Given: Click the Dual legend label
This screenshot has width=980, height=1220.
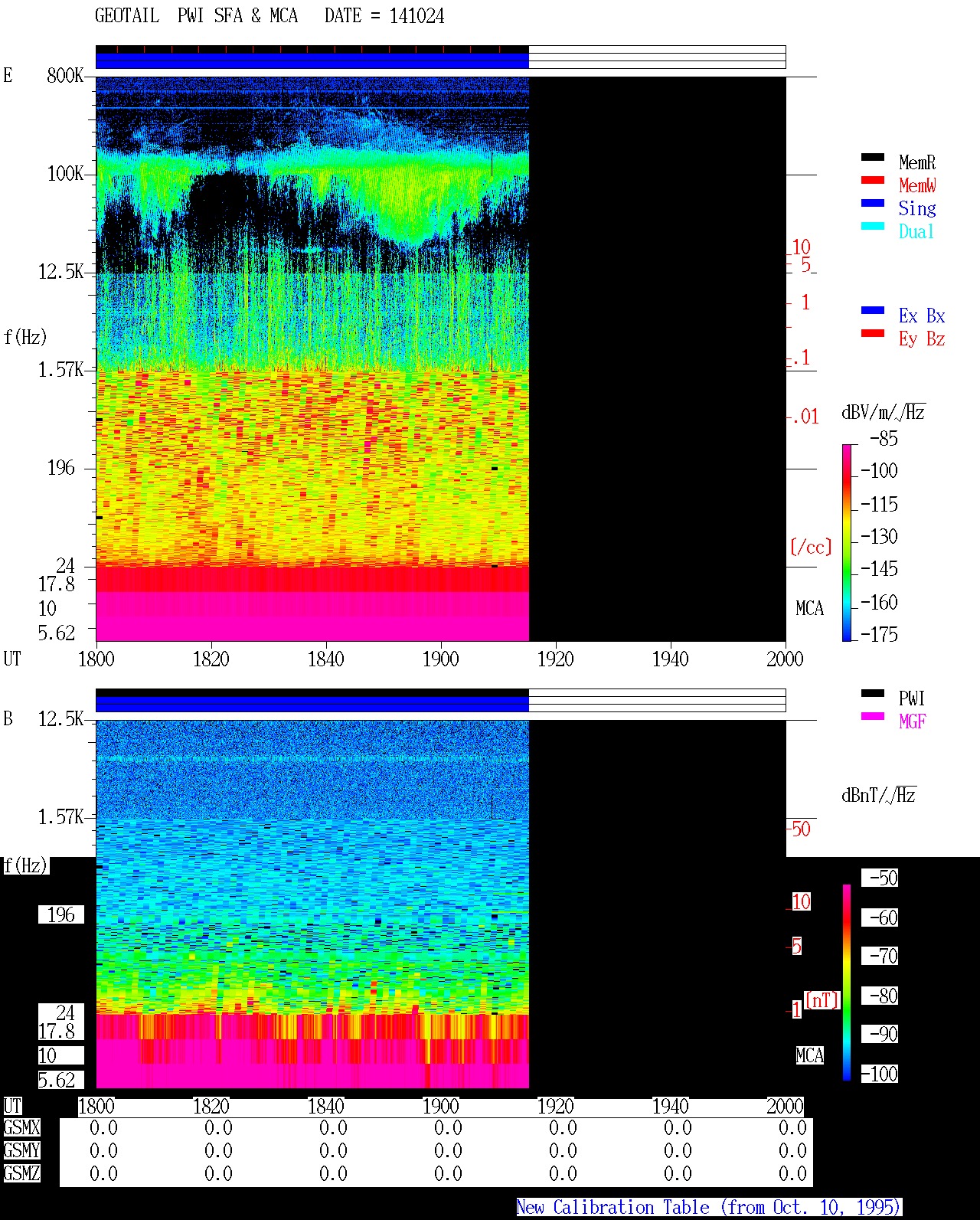Looking at the screenshot, I should (917, 231).
